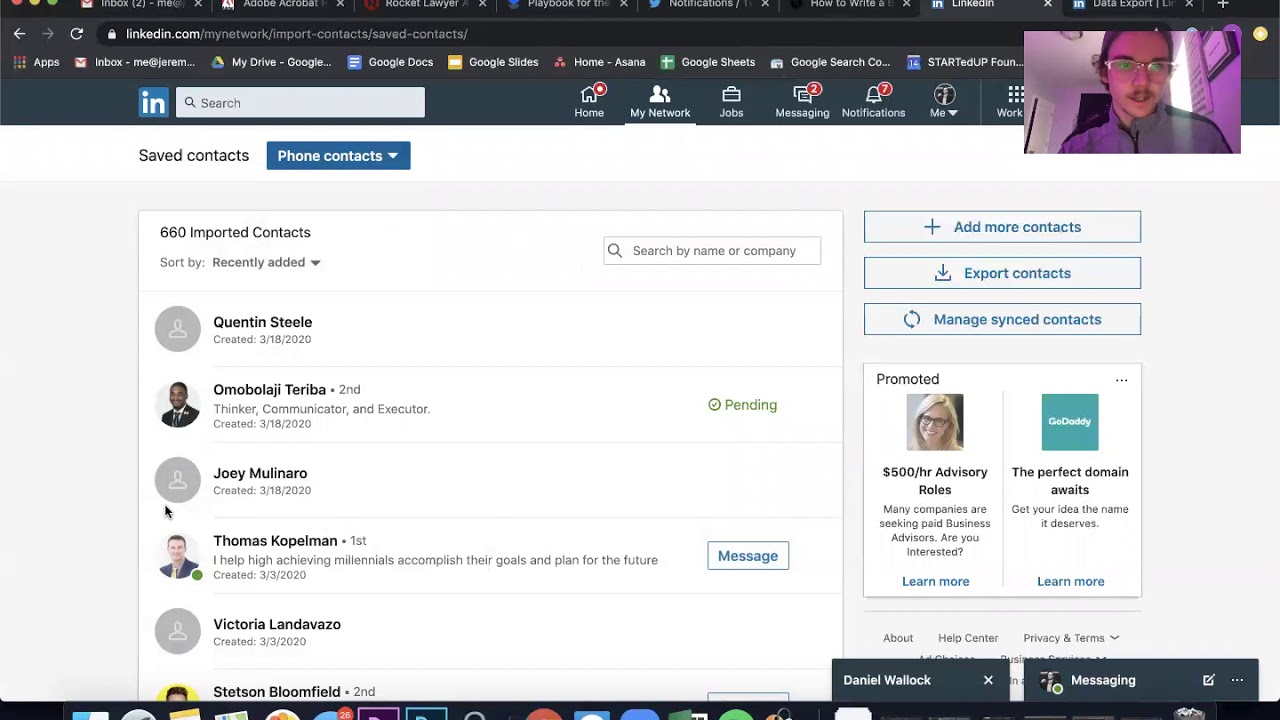The height and width of the screenshot is (720, 1280).
Task: Click Export contacts button
Action: pyautogui.click(x=1002, y=273)
